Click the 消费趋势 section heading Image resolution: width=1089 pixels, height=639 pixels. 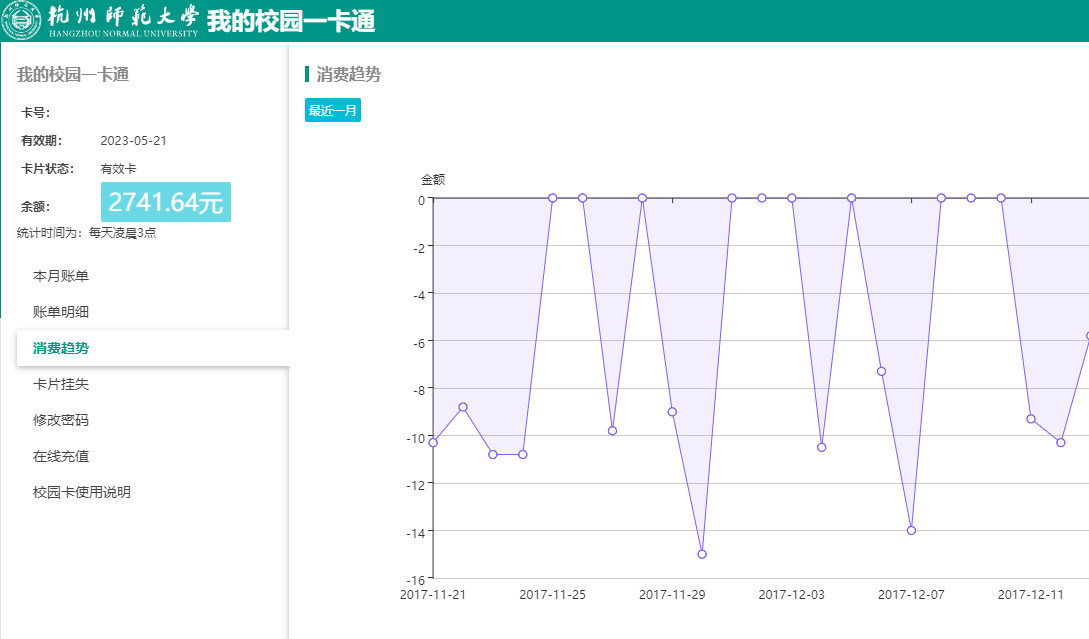[349, 74]
